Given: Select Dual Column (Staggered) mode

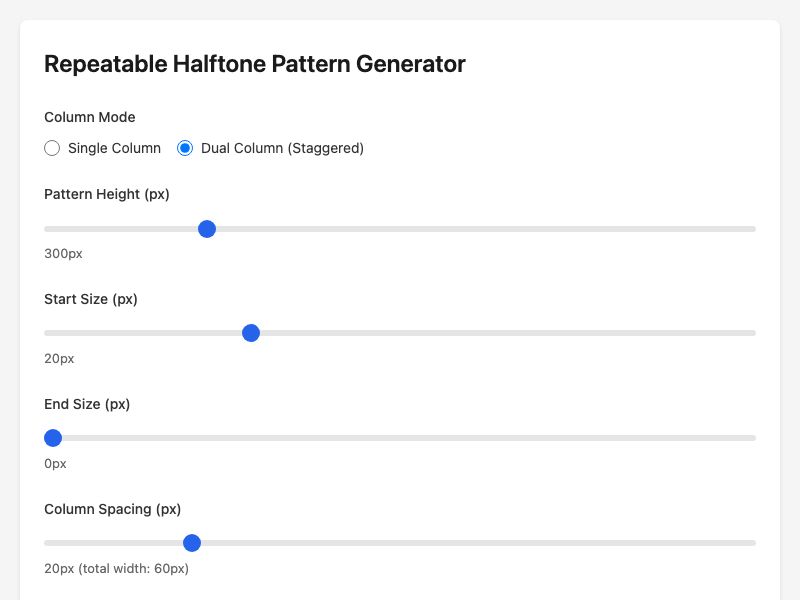Looking at the screenshot, I should 186,148.
